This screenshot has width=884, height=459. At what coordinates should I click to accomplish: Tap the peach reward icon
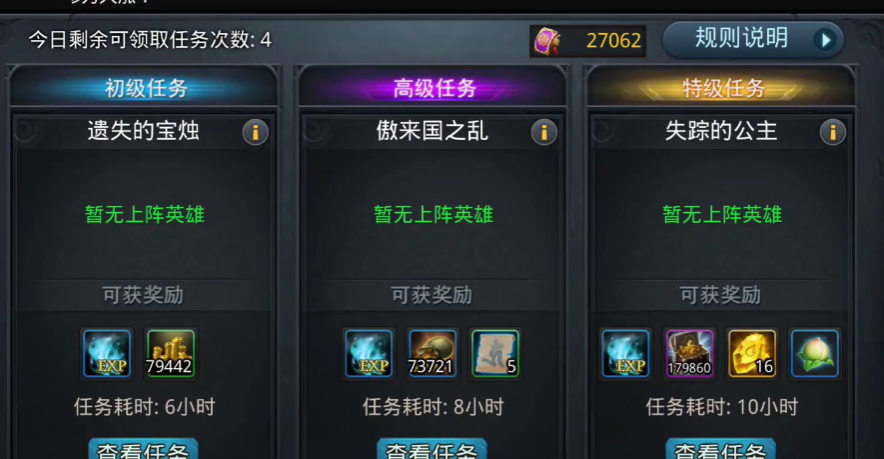tap(815, 354)
